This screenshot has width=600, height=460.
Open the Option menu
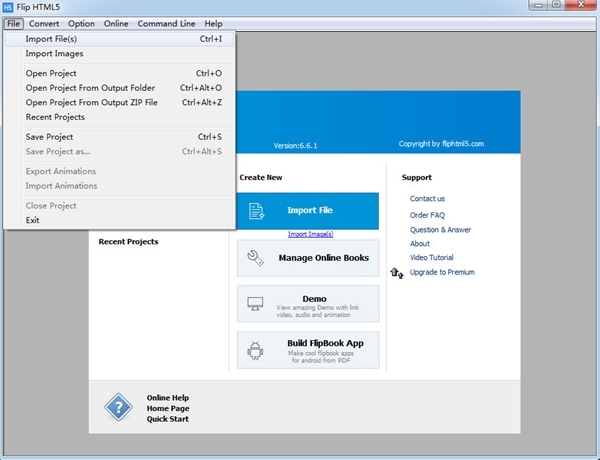(81, 23)
